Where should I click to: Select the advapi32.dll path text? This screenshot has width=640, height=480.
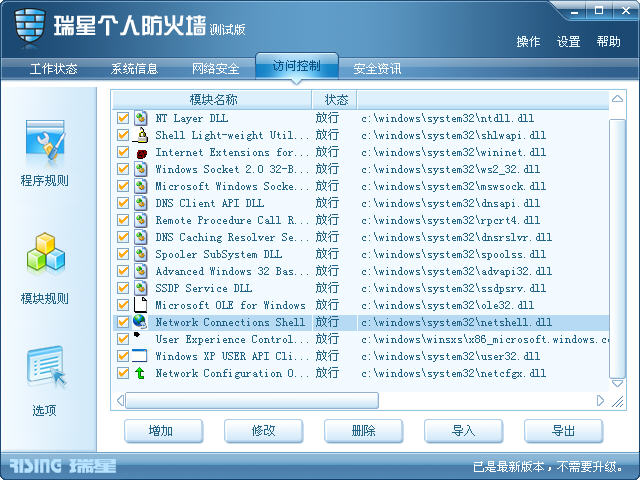(456, 271)
